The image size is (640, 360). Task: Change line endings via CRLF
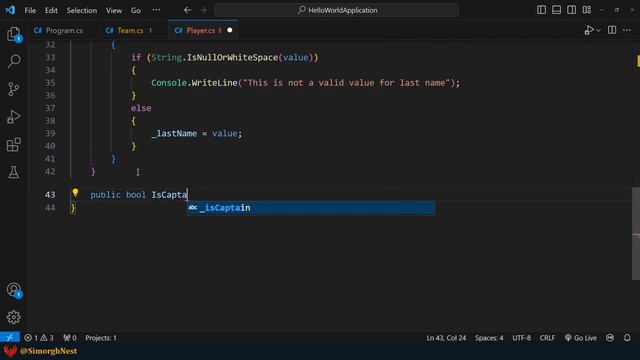click(x=547, y=338)
